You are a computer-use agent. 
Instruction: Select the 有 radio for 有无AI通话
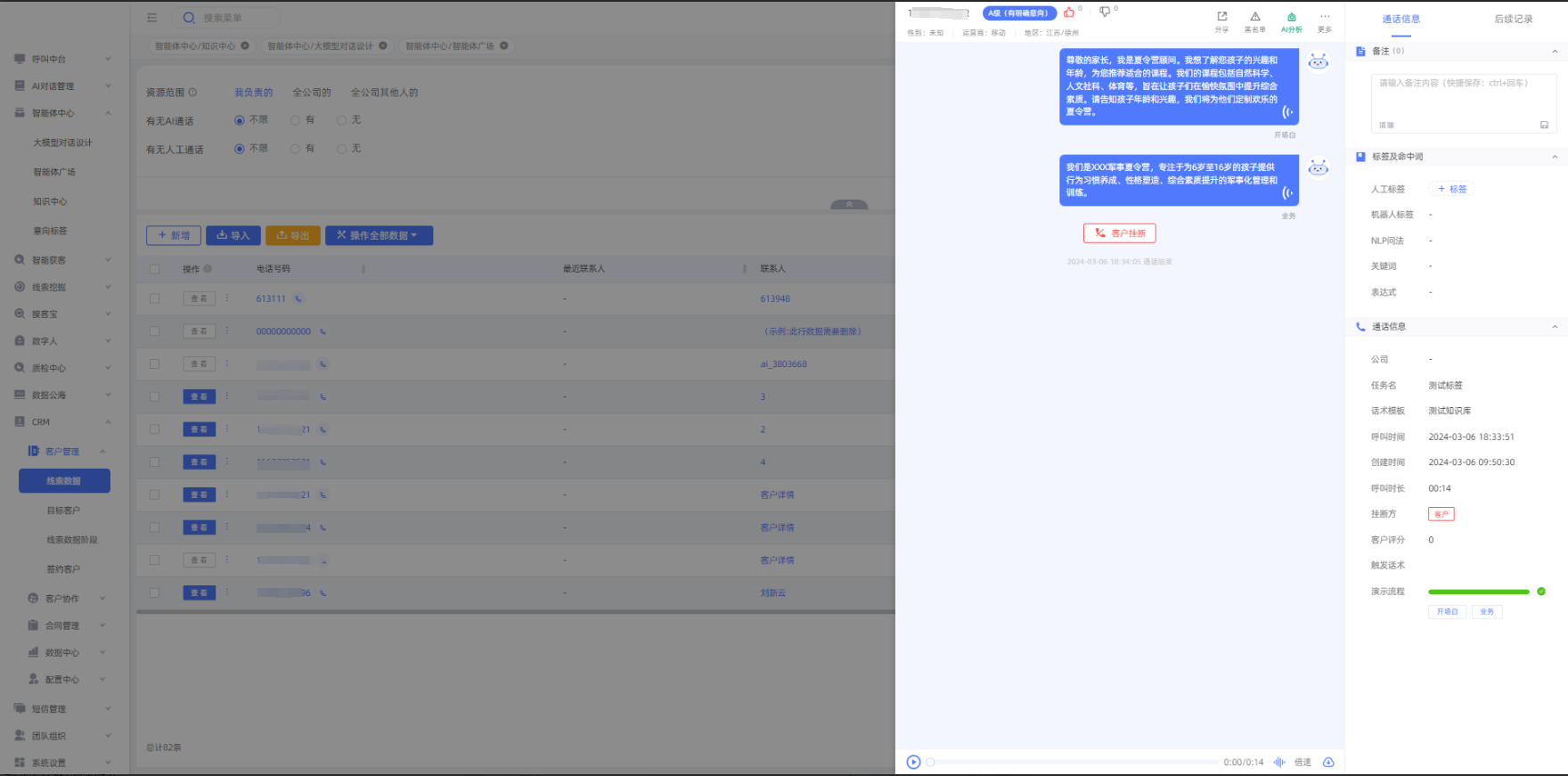[296, 120]
